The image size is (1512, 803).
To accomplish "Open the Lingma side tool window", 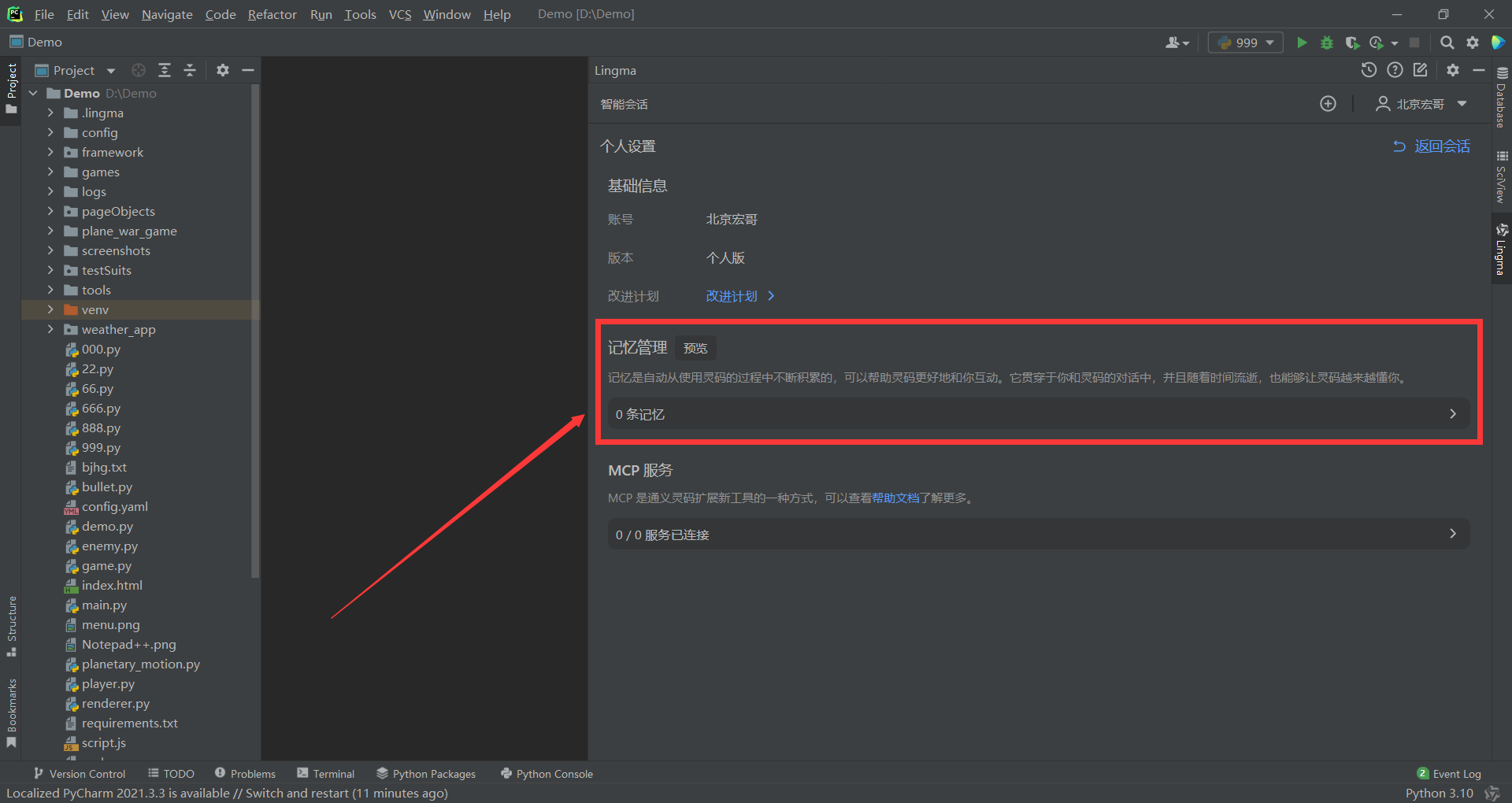I will tap(1501, 250).
